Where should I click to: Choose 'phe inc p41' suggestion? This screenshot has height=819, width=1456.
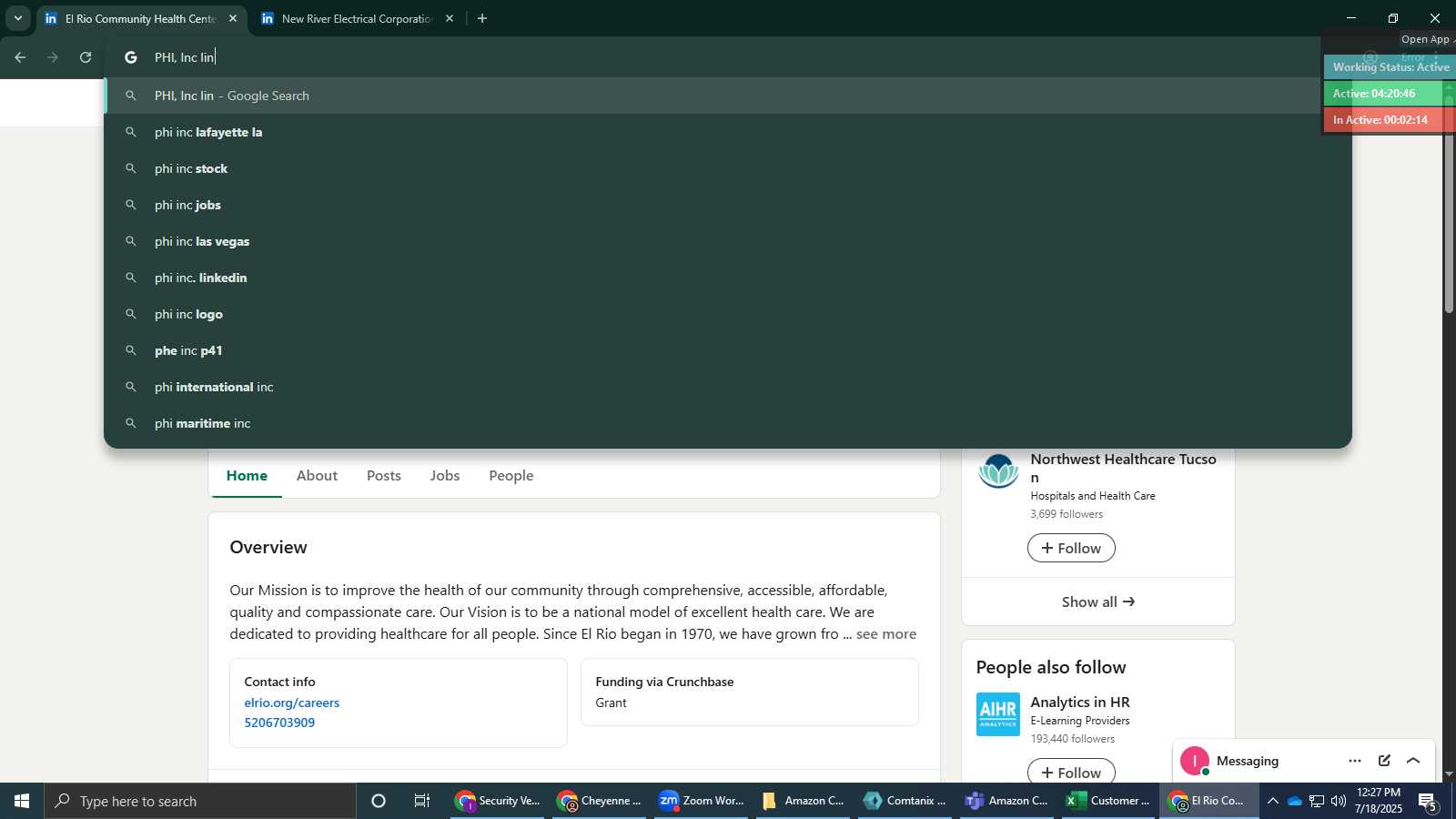point(728,350)
